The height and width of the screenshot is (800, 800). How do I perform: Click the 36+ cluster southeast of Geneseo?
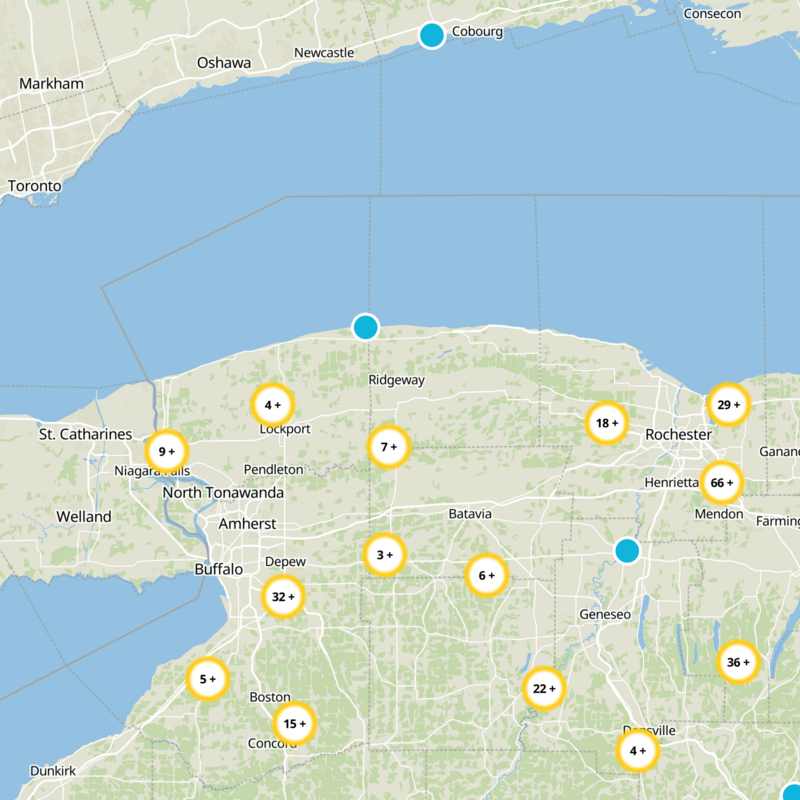738,662
